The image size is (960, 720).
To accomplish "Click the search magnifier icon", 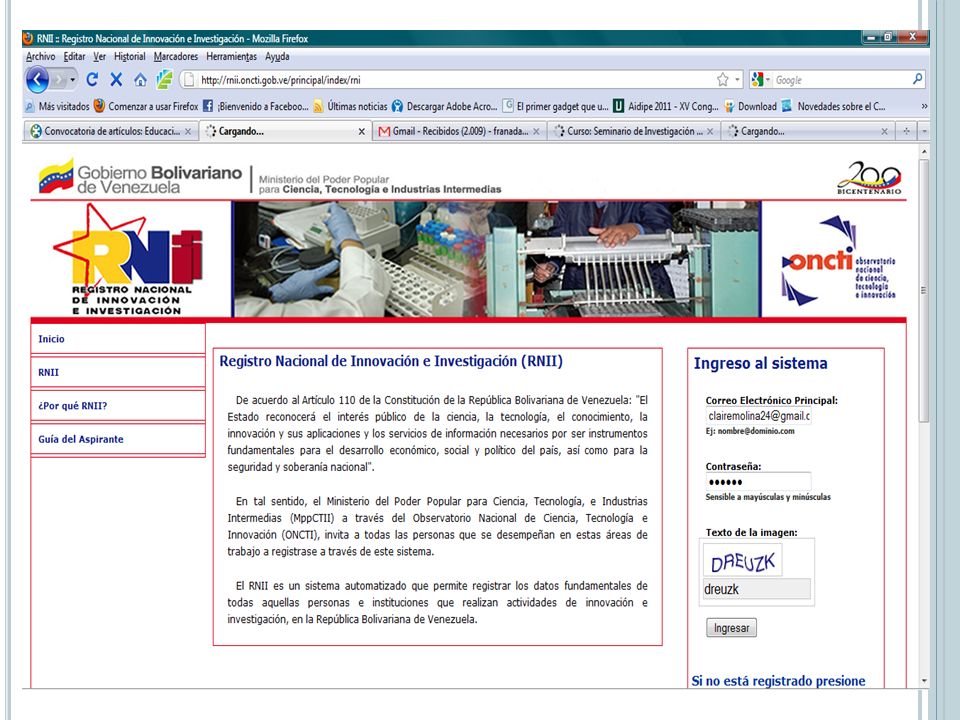I will pyautogui.click(x=917, y=79).
